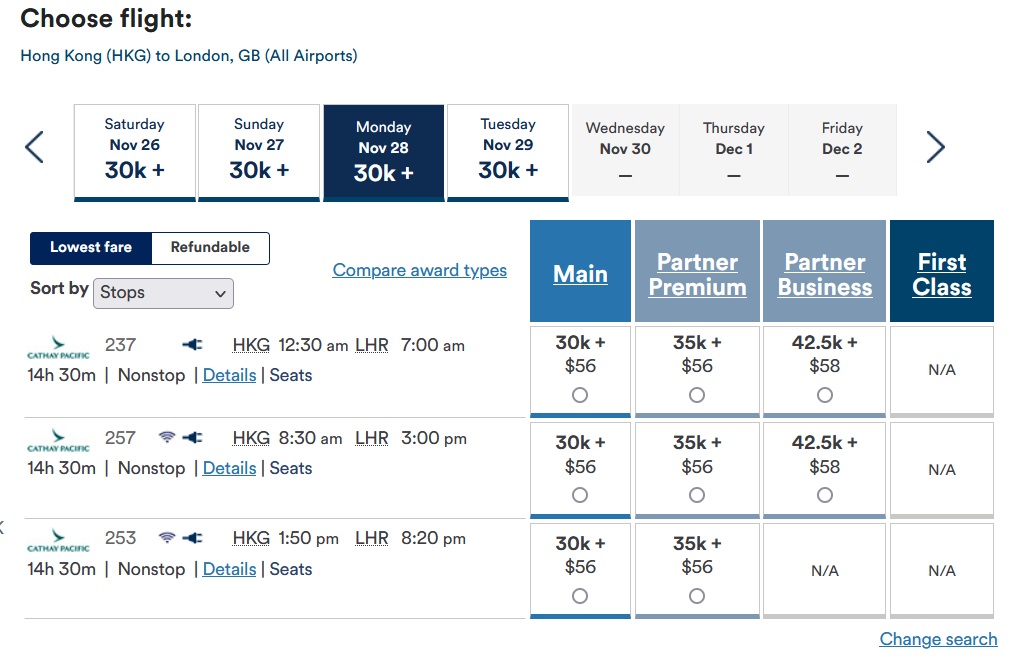Choose the Tuesday Nov 29 date tab
Image resolution: width=1015 pixels, height=660 pixels.
pyautogui.click(x=508, y=151)
